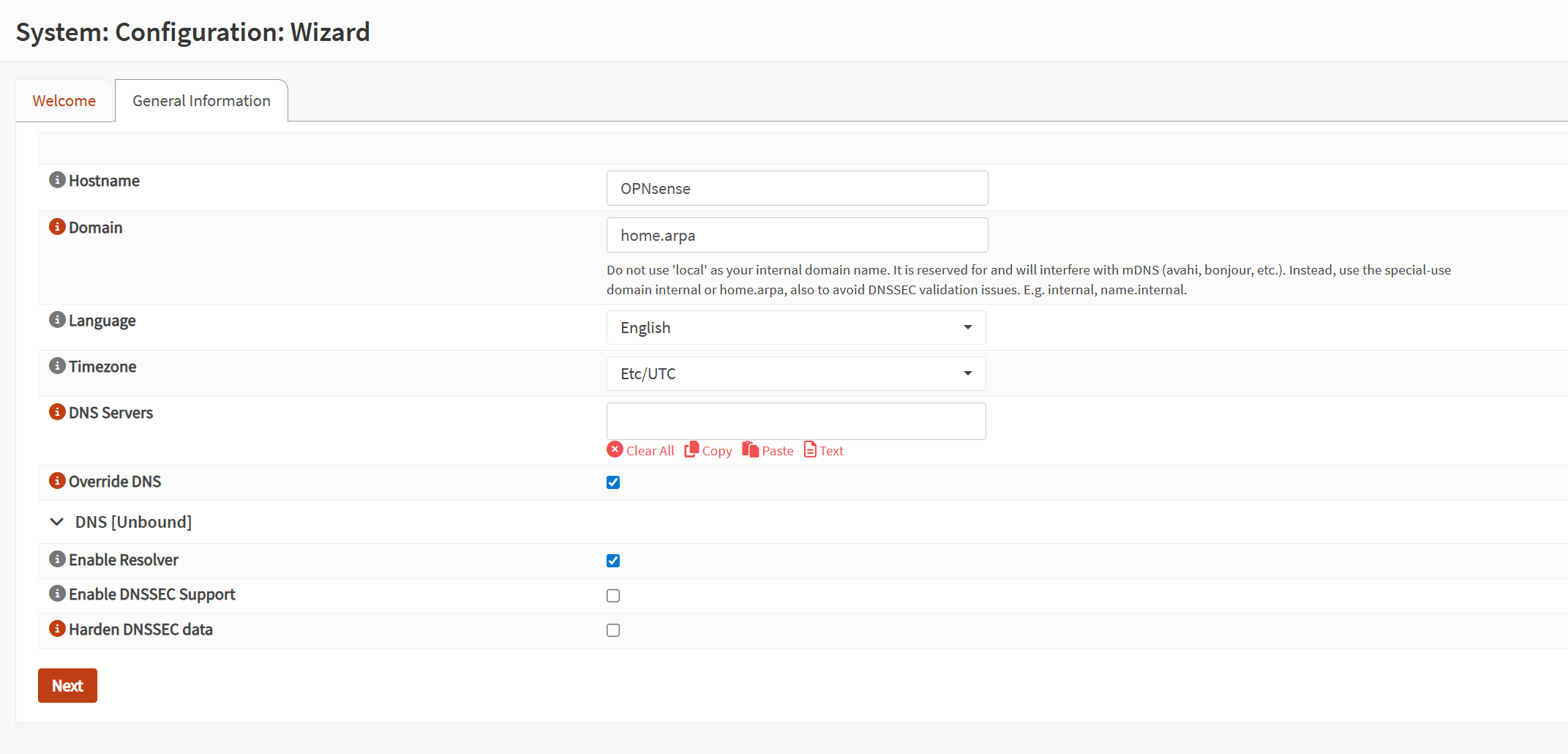Click the Hostname info icon
The height and width of the screenshot is (754, 1568).
(x=57, y=180)
